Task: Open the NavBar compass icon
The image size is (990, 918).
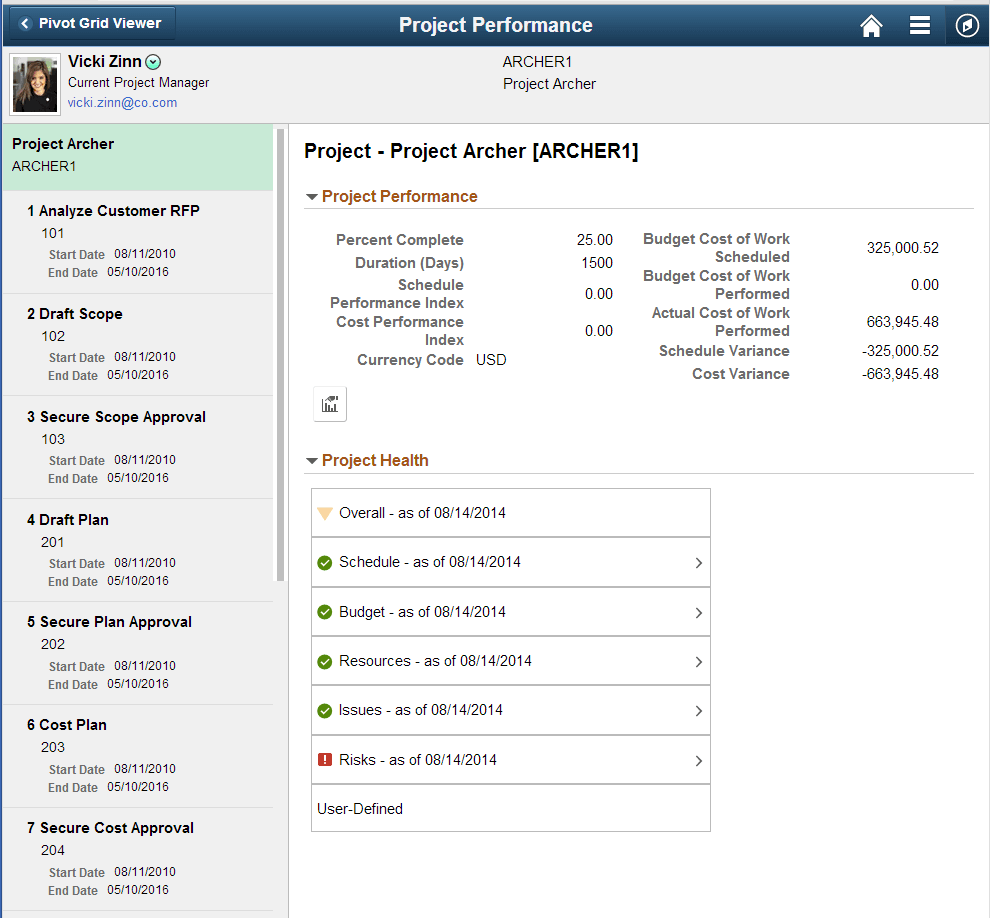Action: 966,25
